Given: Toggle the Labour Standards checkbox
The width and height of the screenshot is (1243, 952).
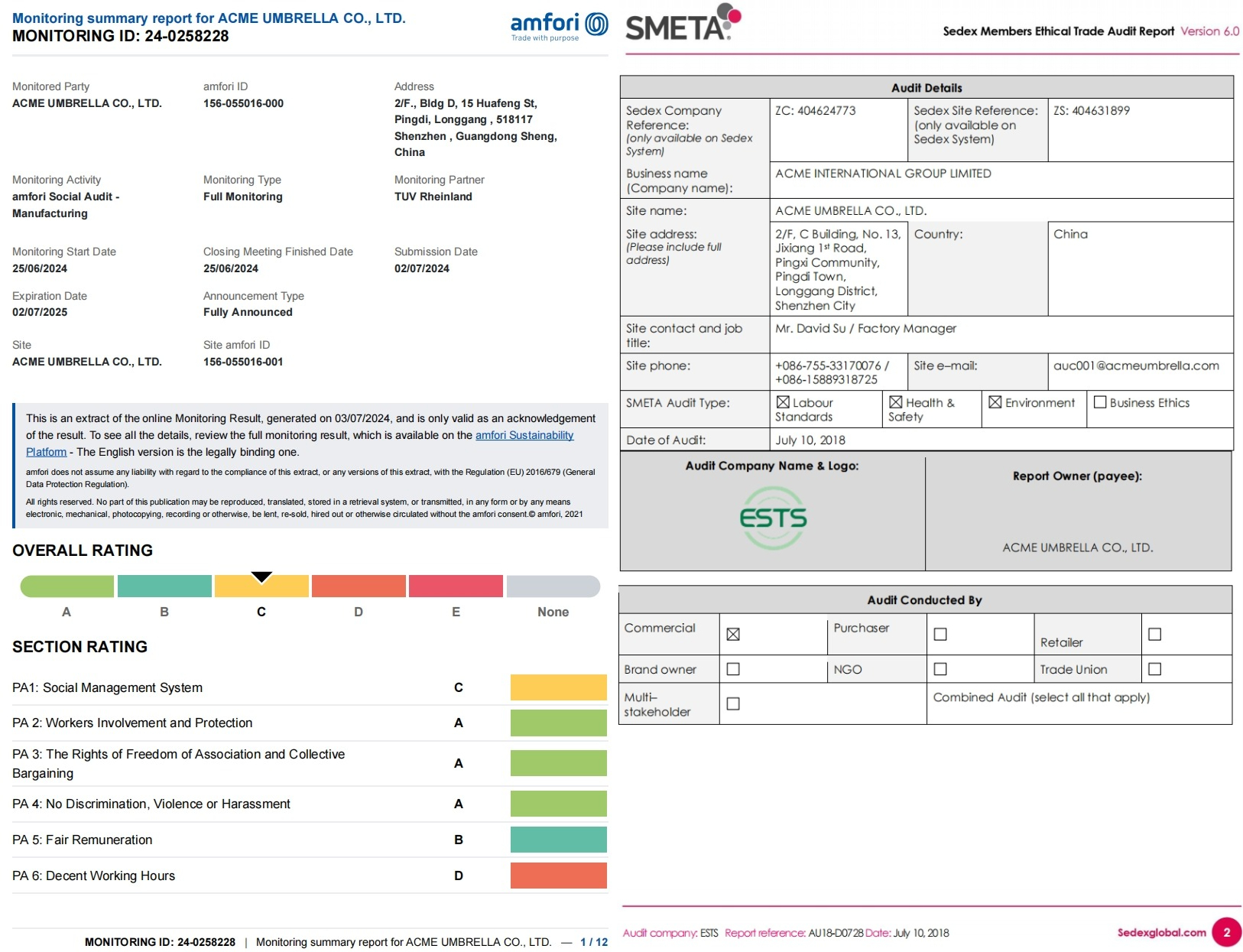Looking at the screenshot, I should pyautogui.click(x=783, y=402).
